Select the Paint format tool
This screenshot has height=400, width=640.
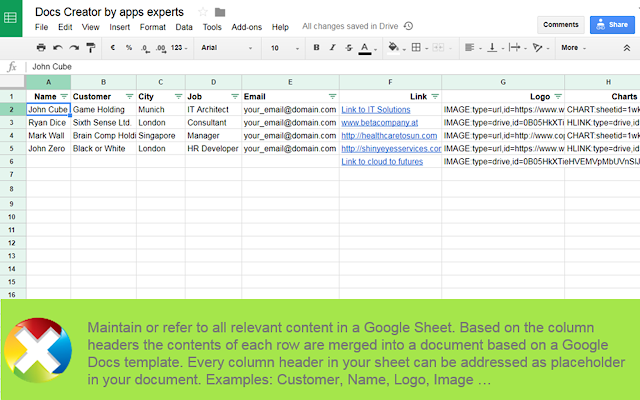(x=91, y=47)
